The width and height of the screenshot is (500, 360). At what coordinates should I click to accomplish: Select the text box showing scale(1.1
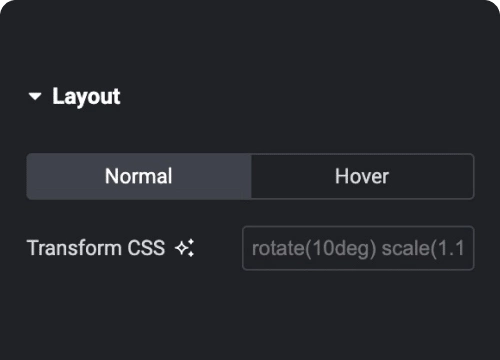tap(358, 248)
